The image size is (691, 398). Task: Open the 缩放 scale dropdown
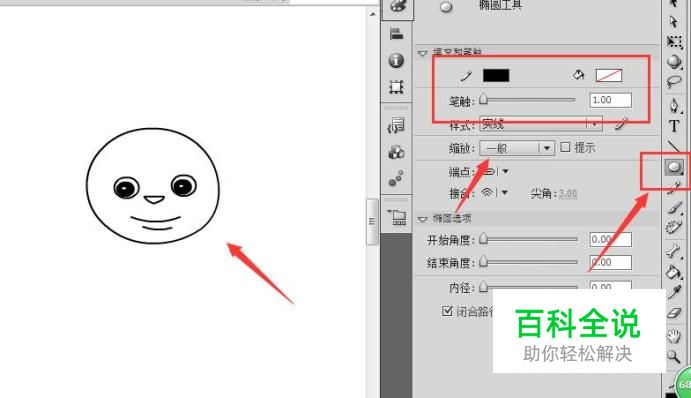516,148
